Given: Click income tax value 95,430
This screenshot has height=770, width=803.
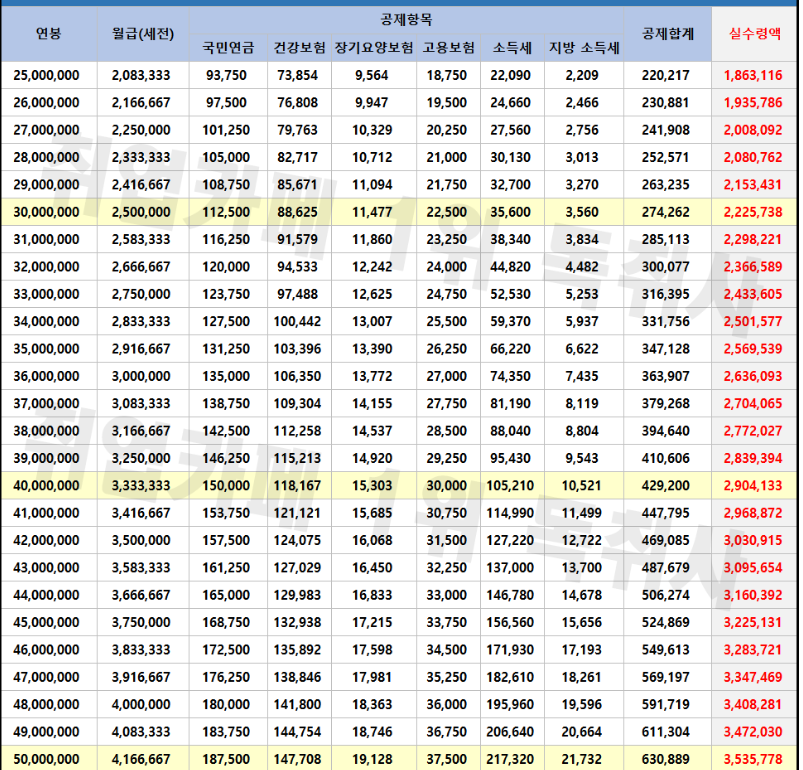Looking at the screenshot, I should click(511, 459).
